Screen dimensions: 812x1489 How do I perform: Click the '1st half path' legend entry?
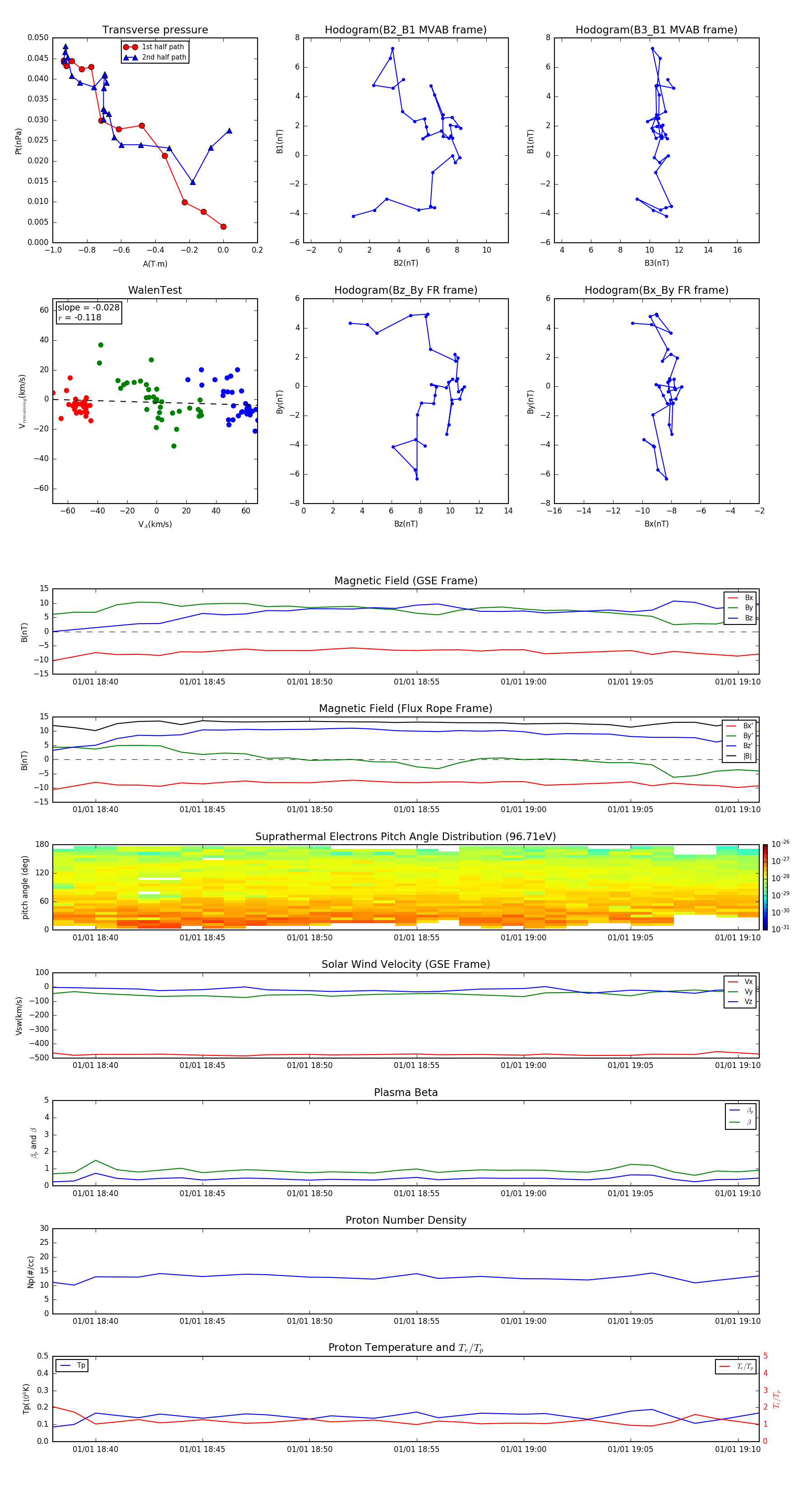[154, 47]
